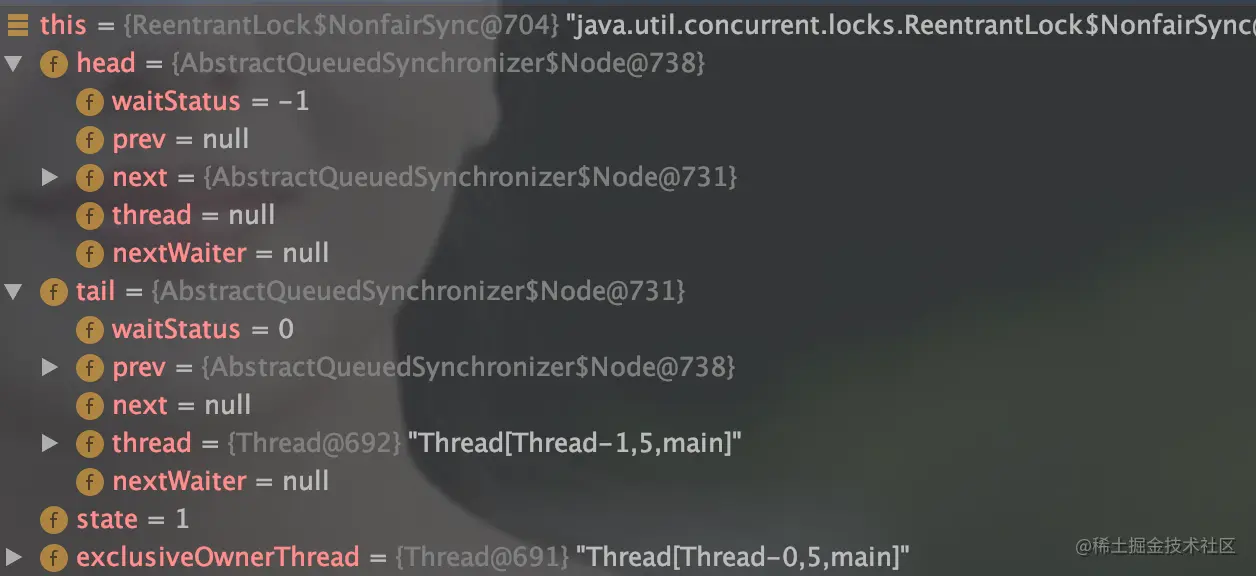
Task: Click the exclusiveOwnerThread field icon
Action: 53,558
